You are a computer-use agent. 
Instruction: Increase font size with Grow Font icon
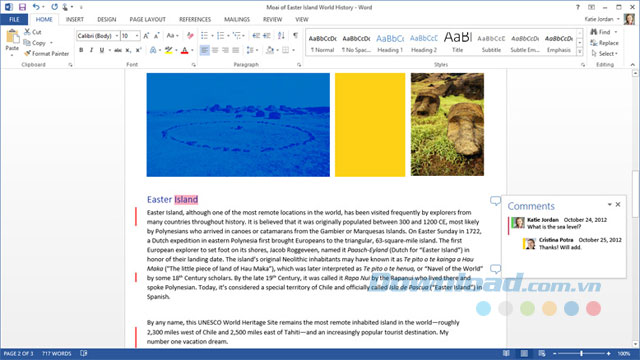(x=146, y=36)
